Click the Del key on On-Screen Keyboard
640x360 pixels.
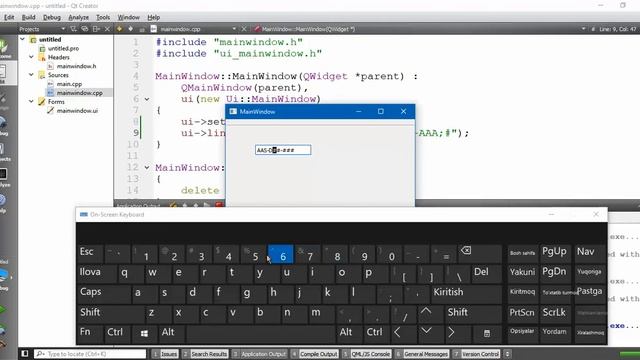pyautogui.click(x=487, y=273)
